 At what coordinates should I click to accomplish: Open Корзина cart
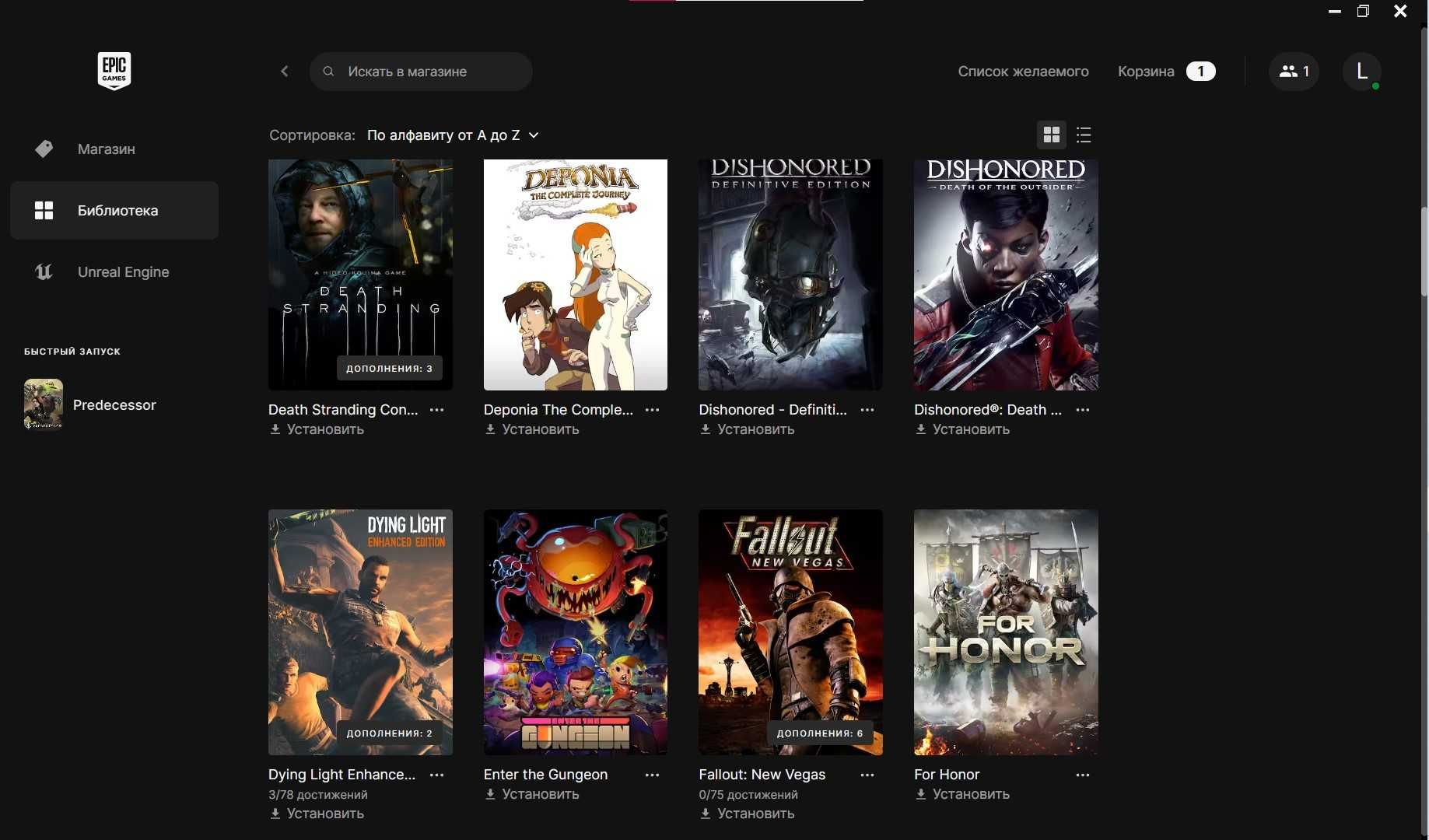[1146, 72]
